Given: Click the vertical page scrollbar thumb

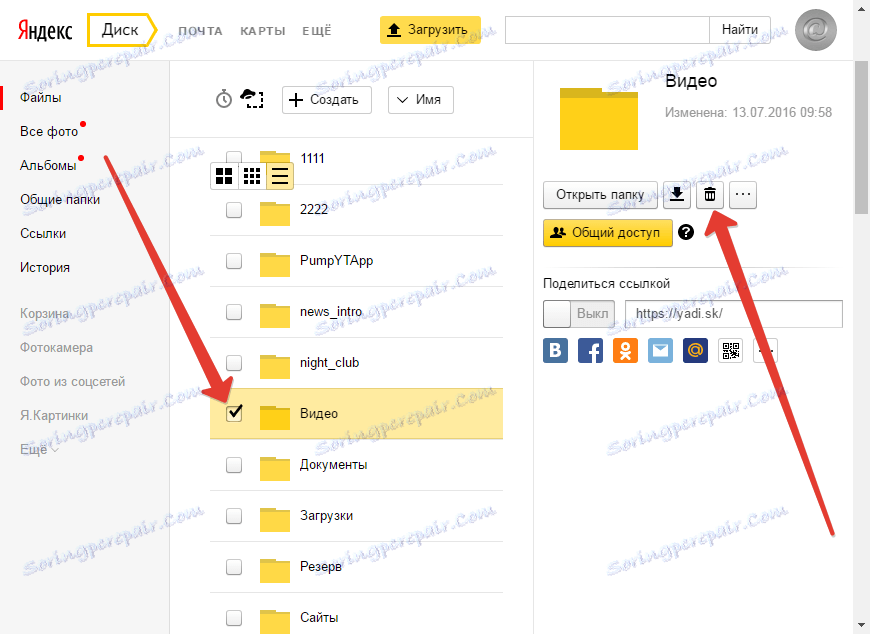Looking at the screenshot, I should point(861,137).
